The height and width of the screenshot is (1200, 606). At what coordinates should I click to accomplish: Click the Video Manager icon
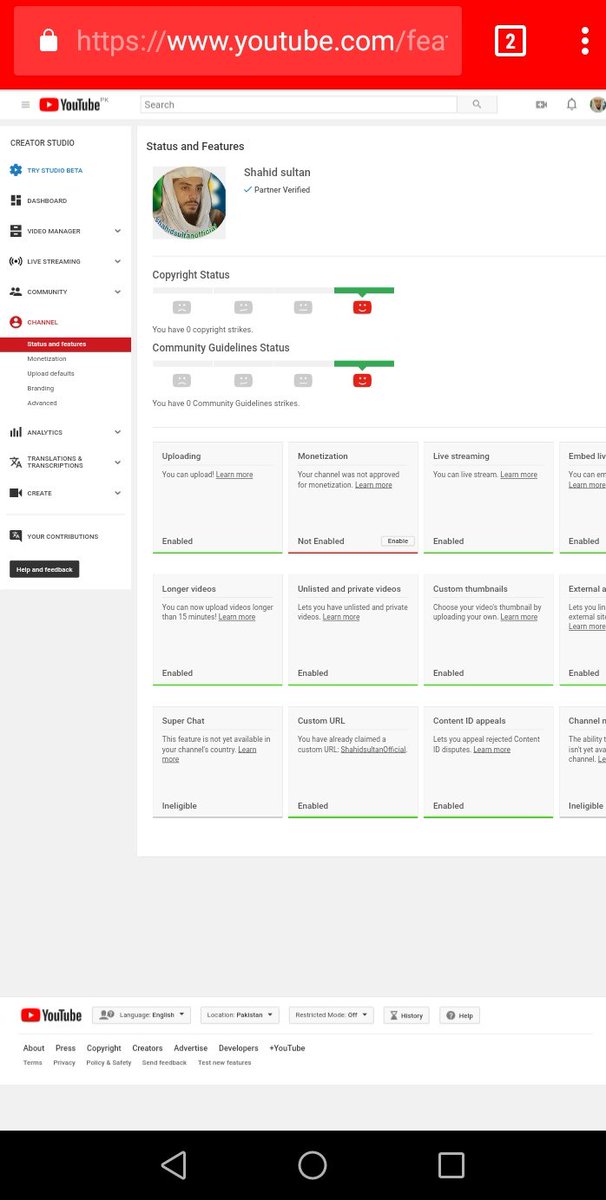16,231
